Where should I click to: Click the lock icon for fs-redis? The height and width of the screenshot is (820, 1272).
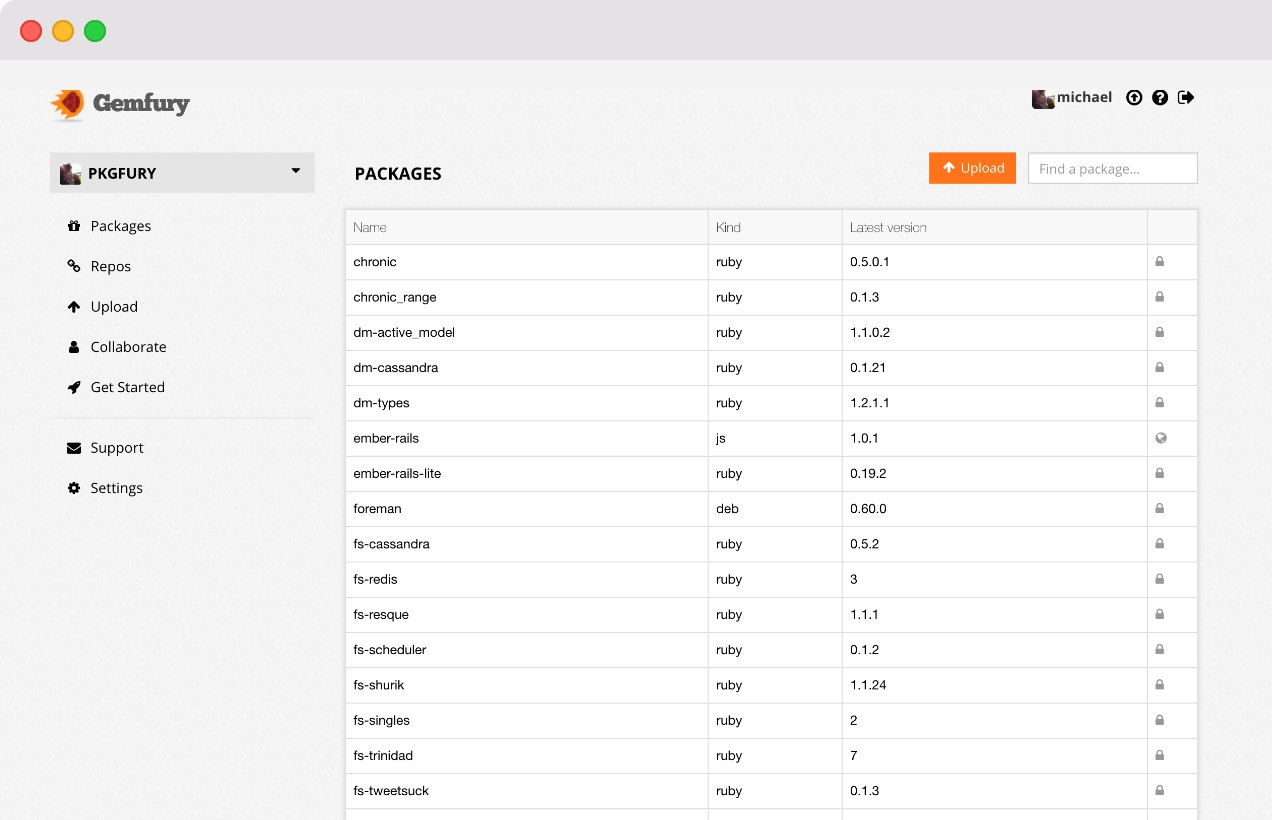tap(1160, 579)
